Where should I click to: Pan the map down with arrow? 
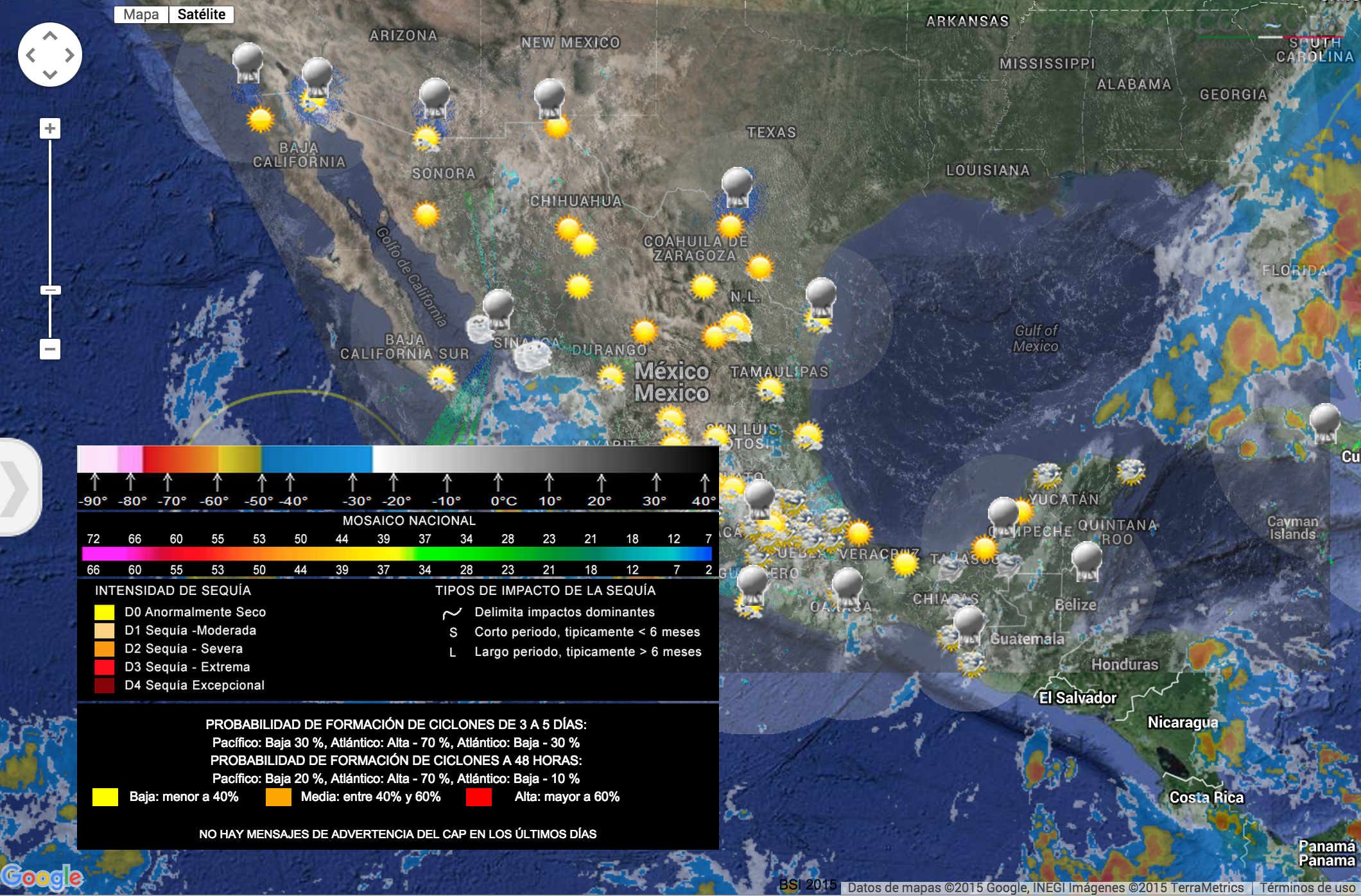click(x=50, y=74)
